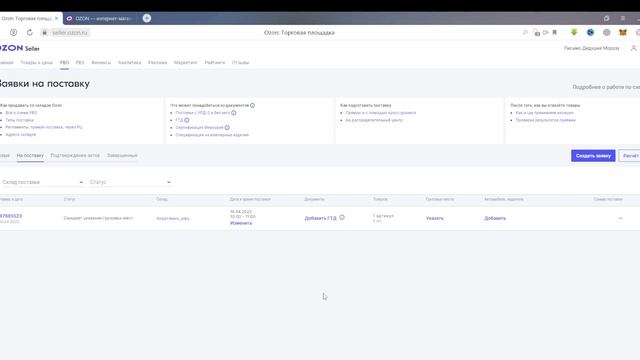Image resolution: width=640 pixels, height=360 pixels.
Task: Open the На распределительный центр link
Action: pos(374,120)
